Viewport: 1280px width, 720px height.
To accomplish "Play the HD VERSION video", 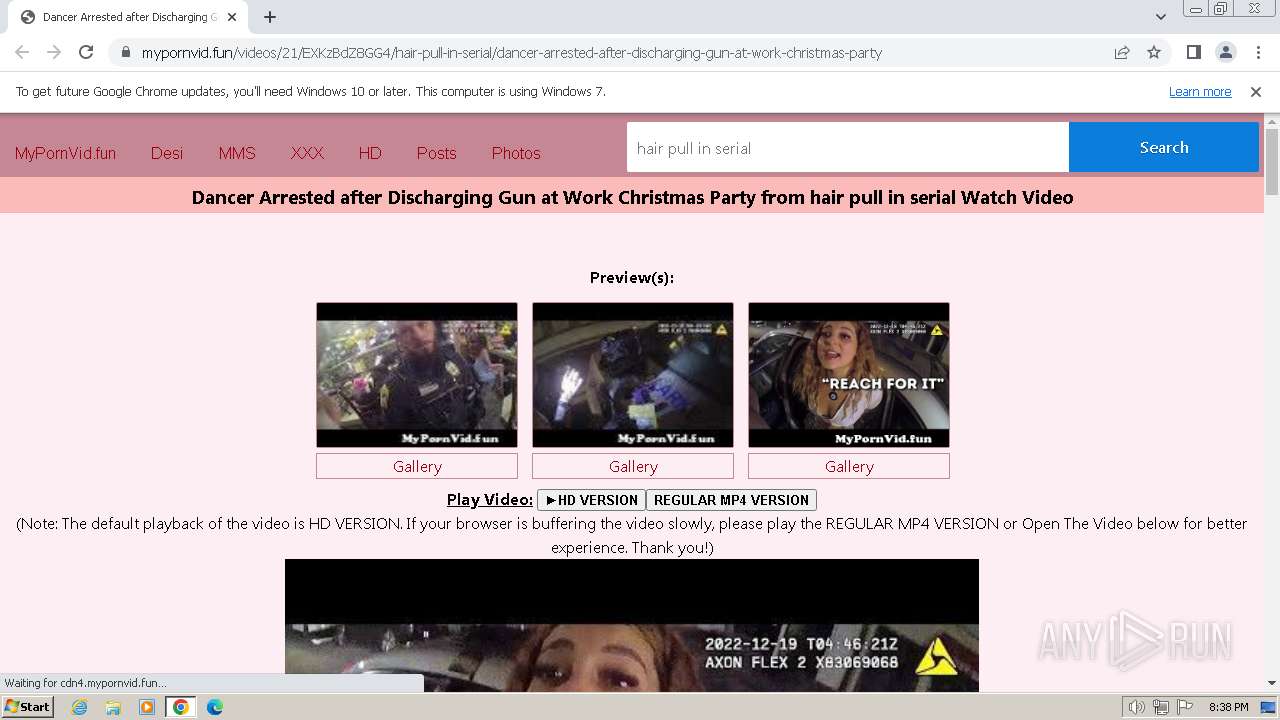I will (592, 500).
